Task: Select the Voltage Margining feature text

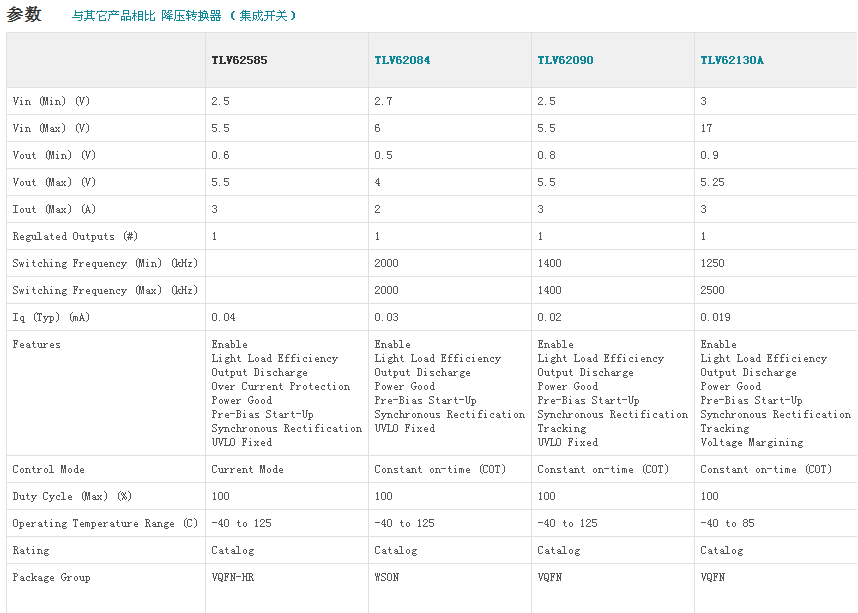Action: (751, 442)
